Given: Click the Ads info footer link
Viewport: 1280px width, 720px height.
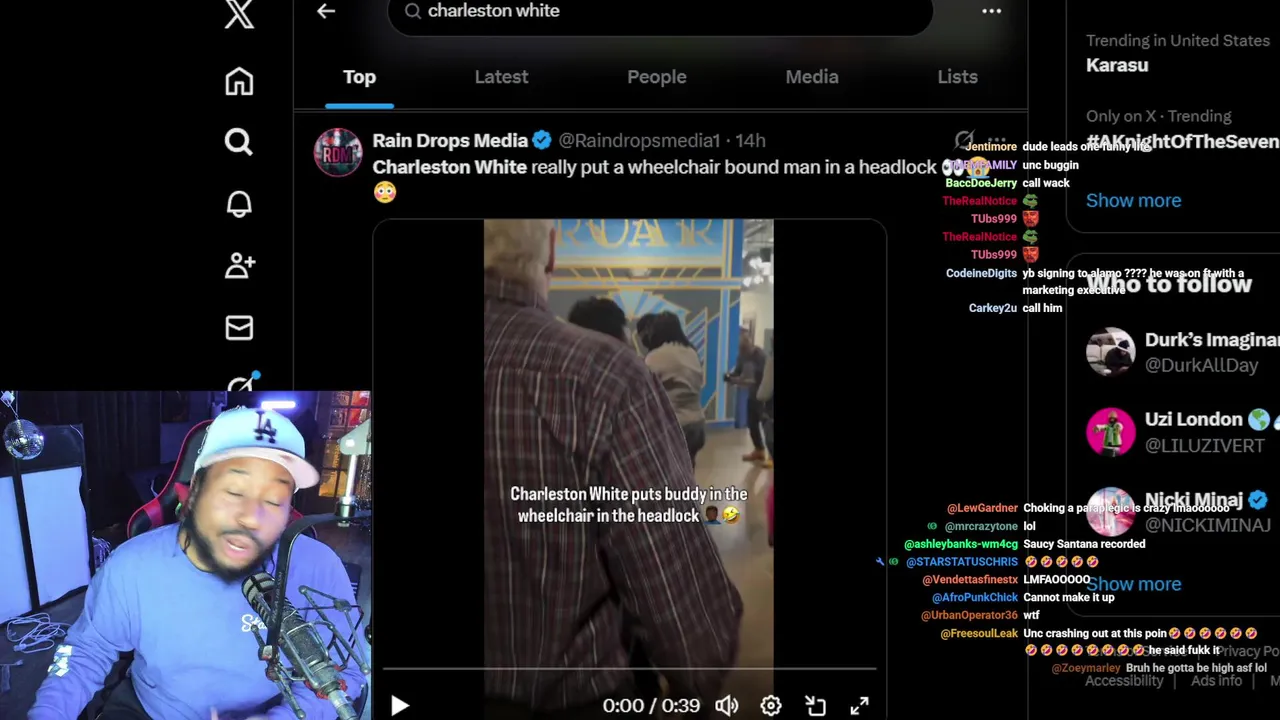Looking at the screenshot, I should [x=1217, y=681].
